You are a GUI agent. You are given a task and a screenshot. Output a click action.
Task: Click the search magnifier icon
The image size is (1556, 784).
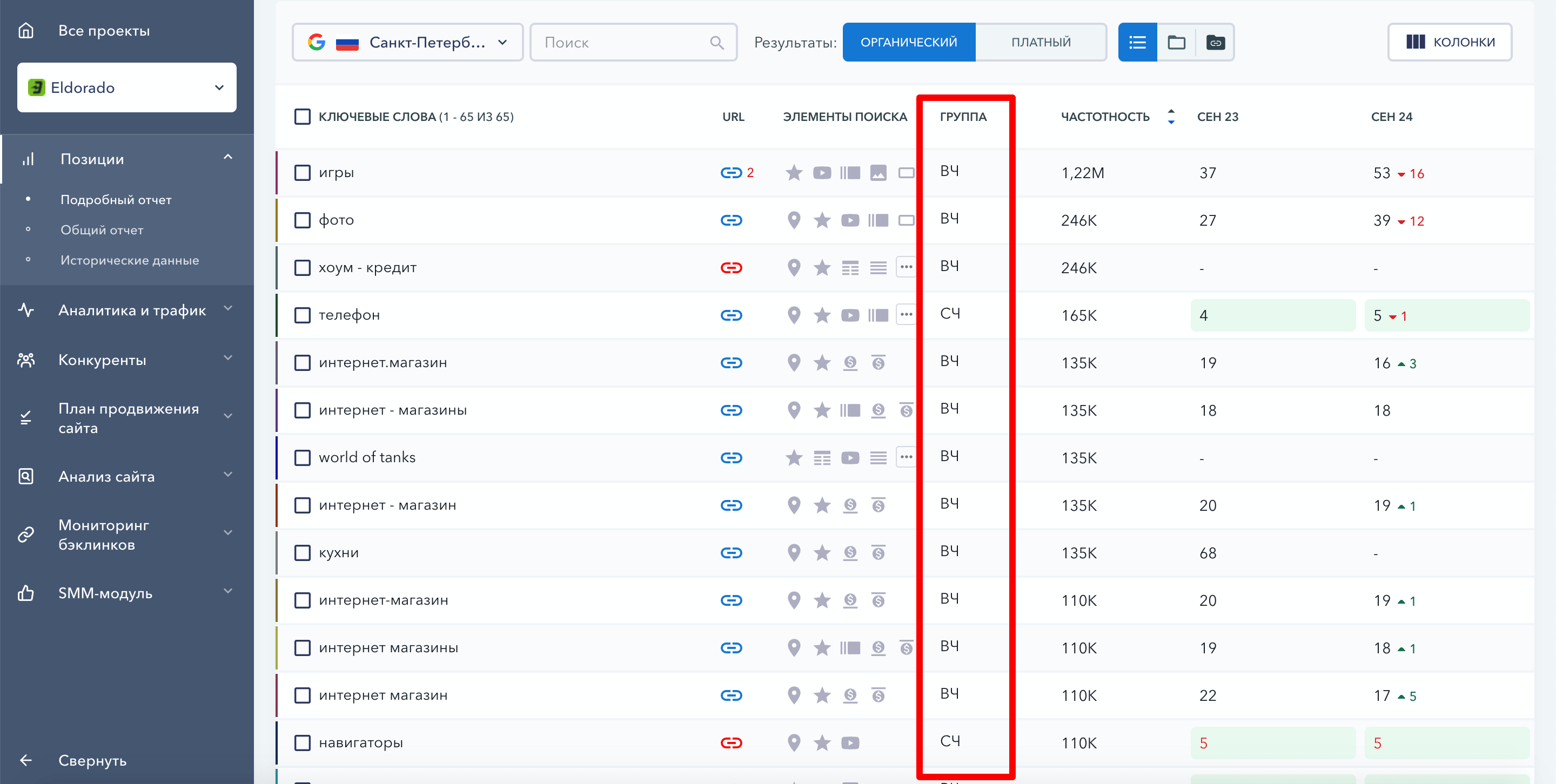point(716,42)
